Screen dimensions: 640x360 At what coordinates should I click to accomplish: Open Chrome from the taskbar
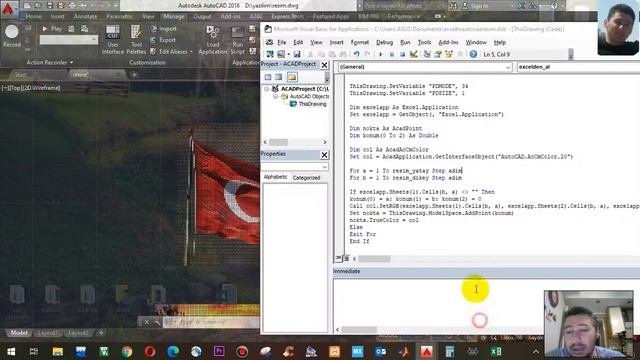[127, 351]
